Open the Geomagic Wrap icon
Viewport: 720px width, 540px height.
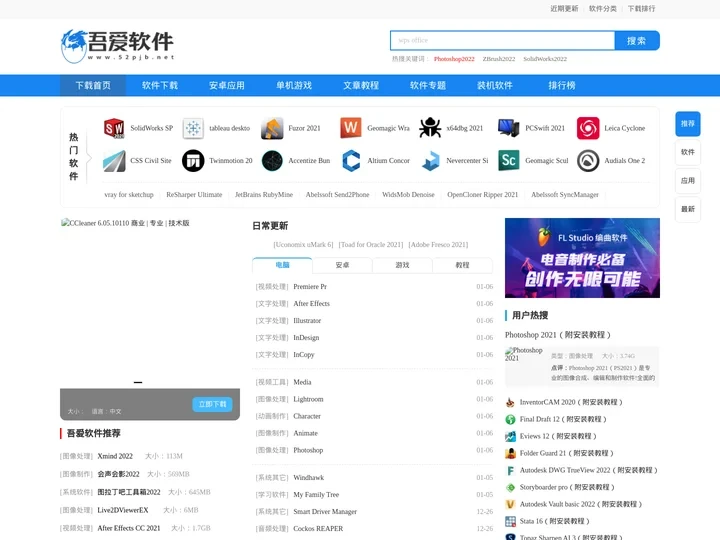point(351,128)
